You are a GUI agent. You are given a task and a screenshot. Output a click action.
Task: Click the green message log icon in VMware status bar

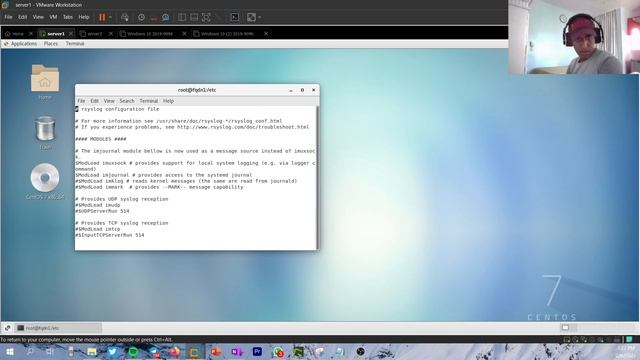coord(629,339)
